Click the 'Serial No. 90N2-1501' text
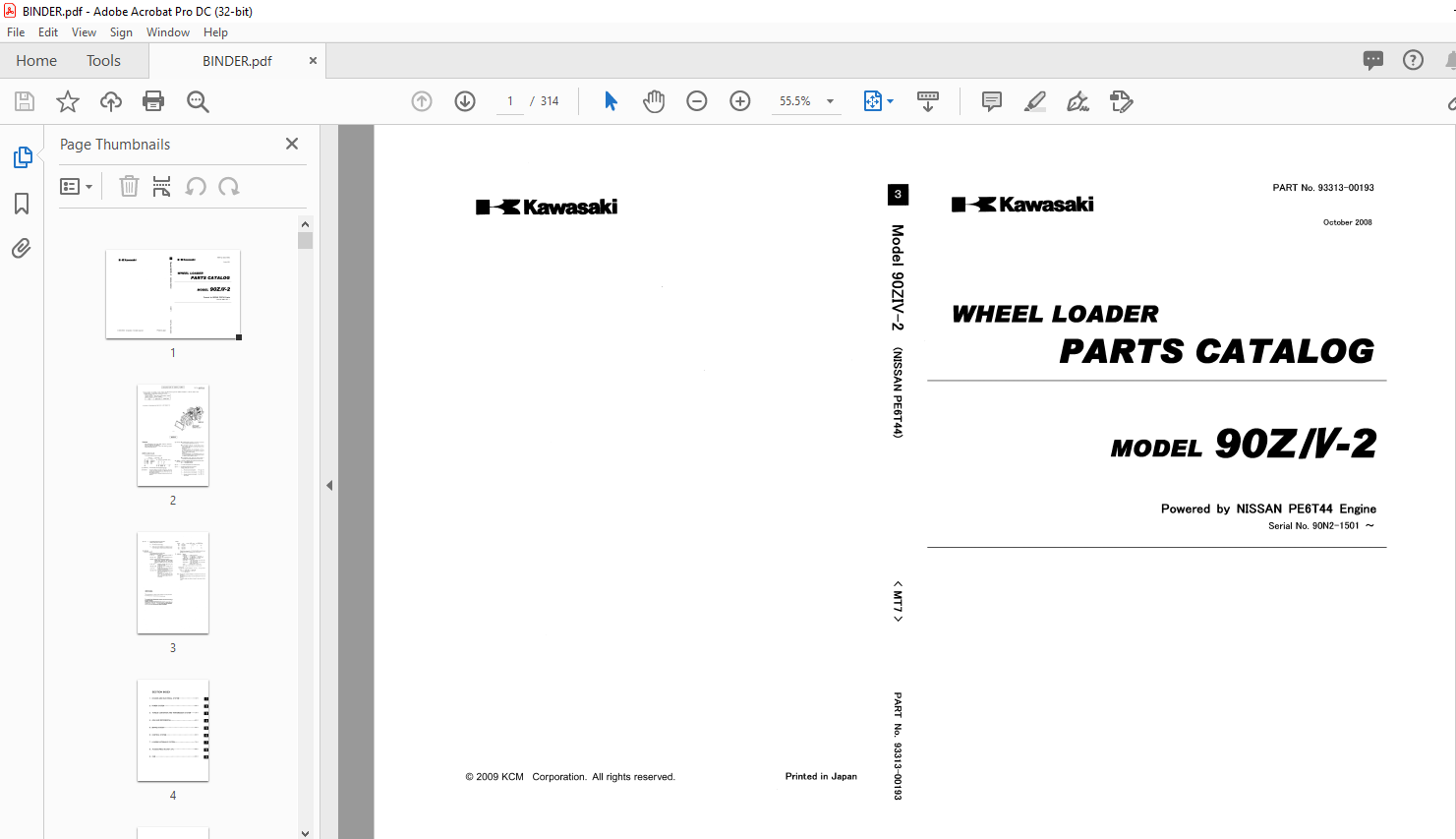The width and height of the screenshot is (1456, 839). click(x=1314, y=525)
